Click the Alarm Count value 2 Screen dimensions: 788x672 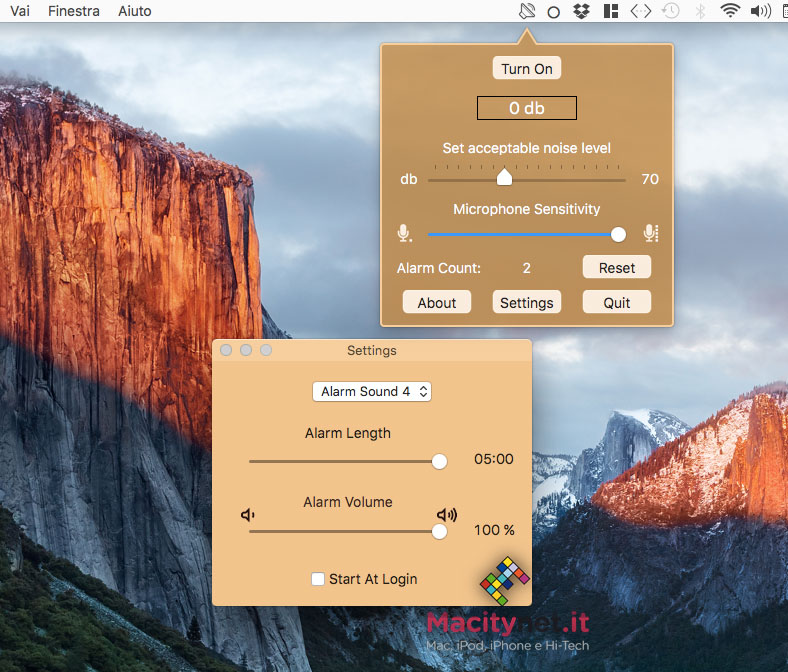526,268
